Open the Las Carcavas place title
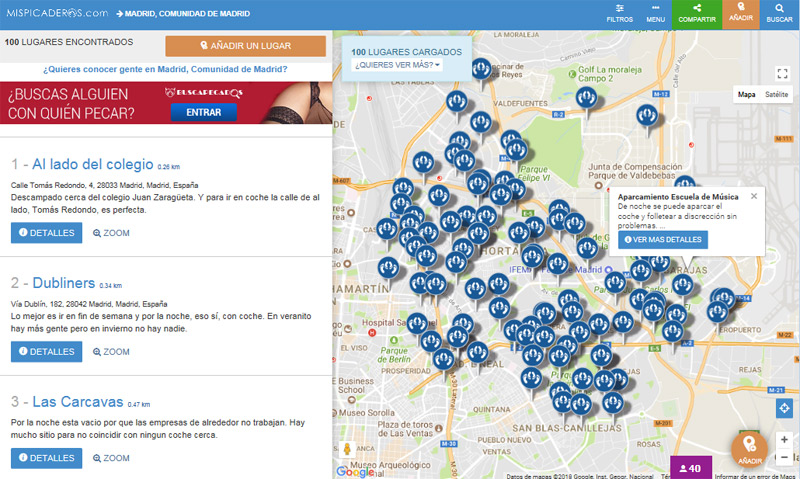The image size is (800, 479). 78,402
